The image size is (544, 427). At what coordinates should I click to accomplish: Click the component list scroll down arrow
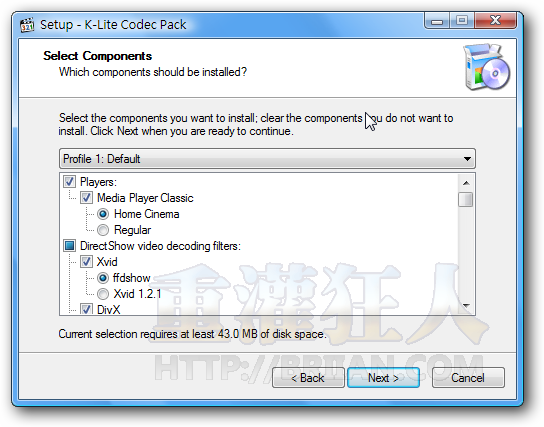pos(466,305)
